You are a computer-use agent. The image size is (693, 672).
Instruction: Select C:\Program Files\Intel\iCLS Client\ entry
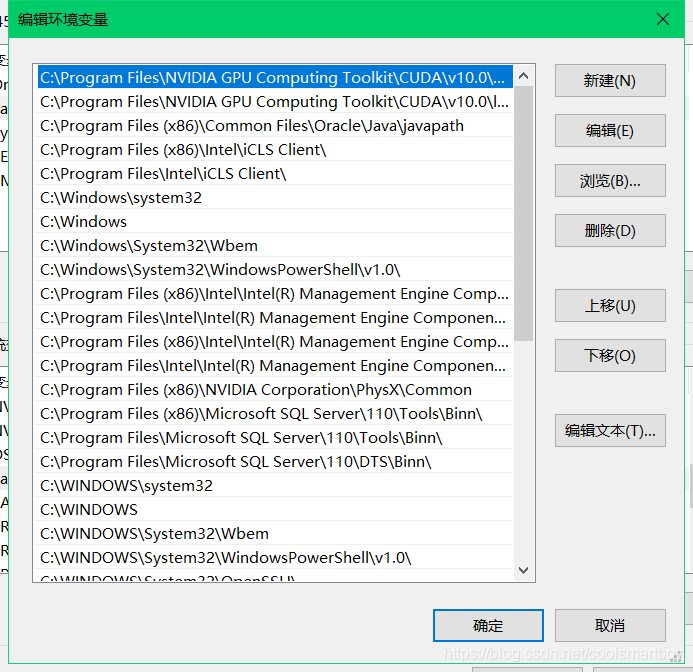tap(275, 174)
